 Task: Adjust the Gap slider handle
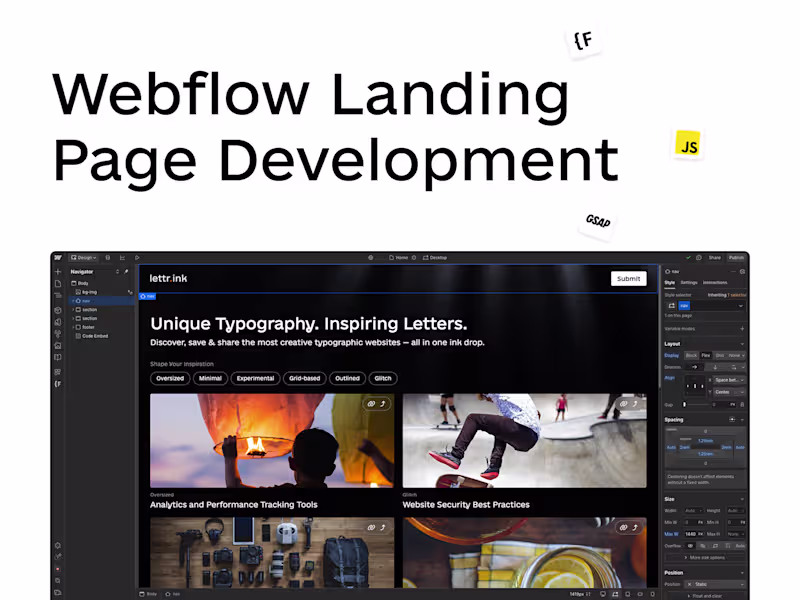pyautogui.click(x=685, y=405)
